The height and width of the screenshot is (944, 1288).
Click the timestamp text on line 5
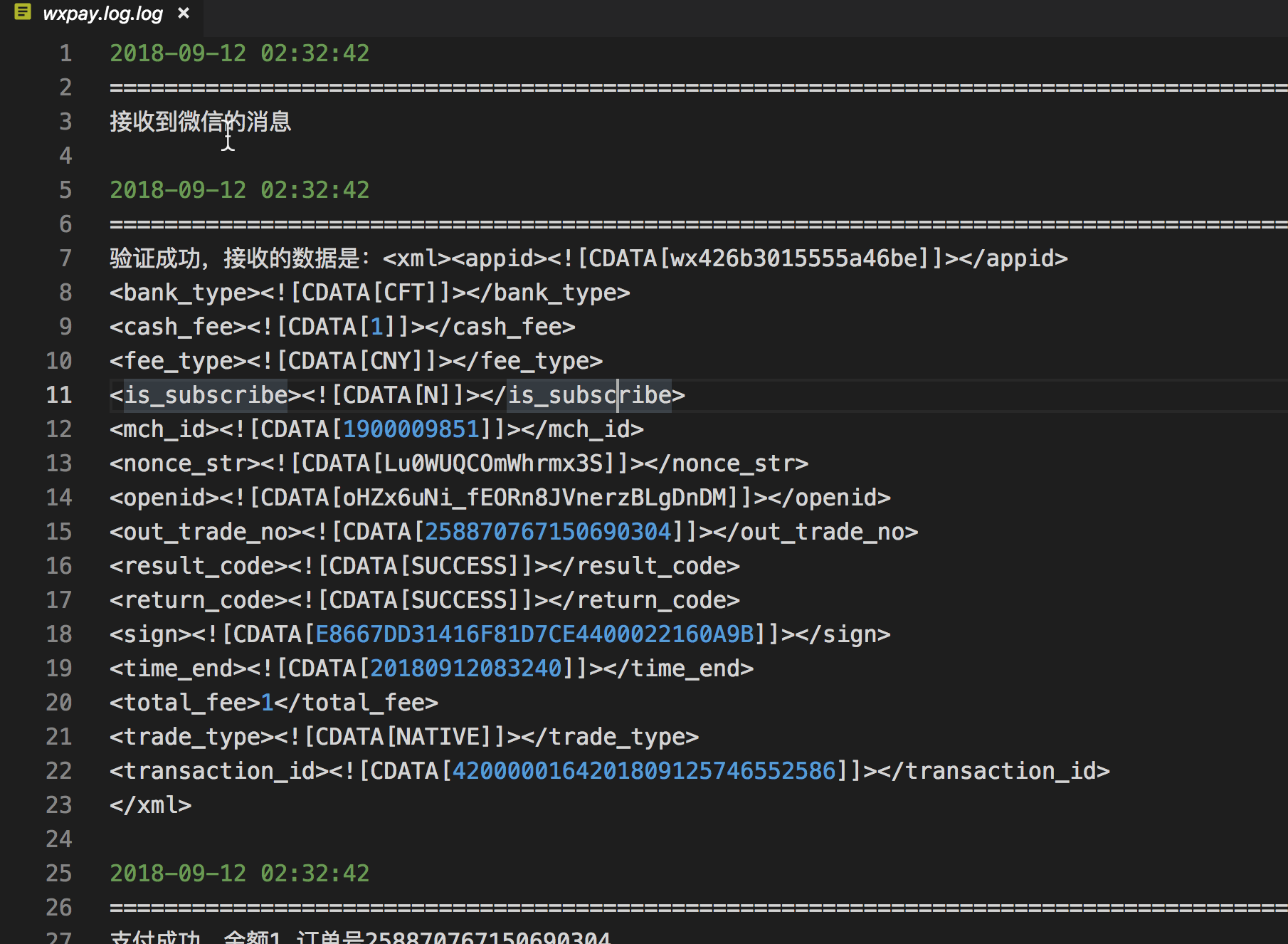[x=240, y=190]
